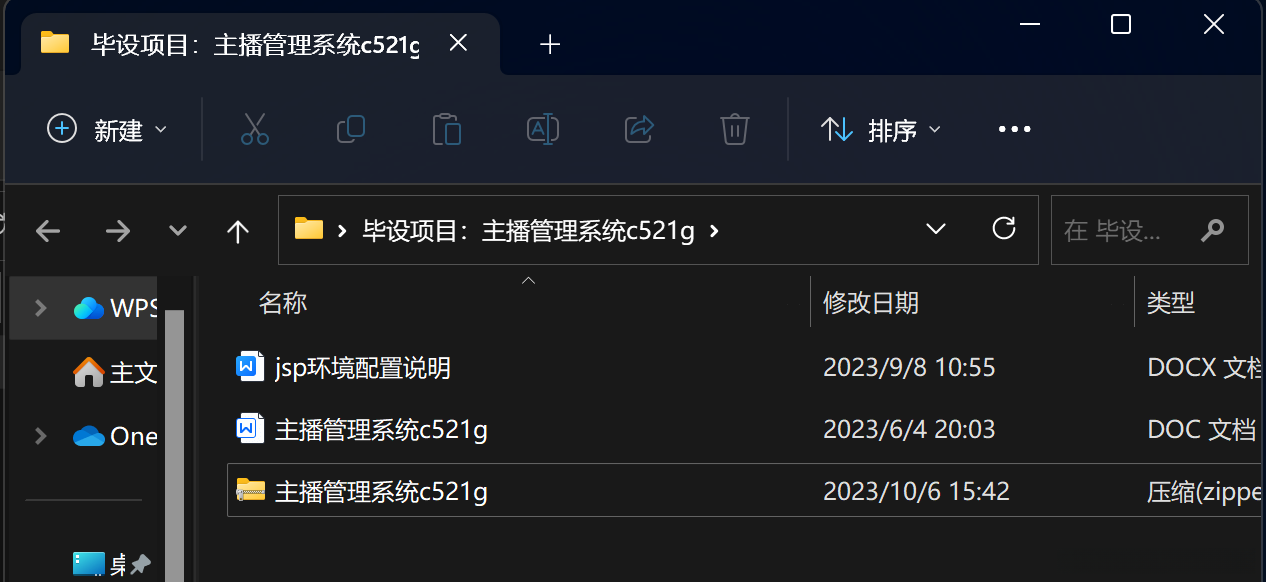The image size is (1266, 582).
Task: Open the 新建 dropdown menu
Action: 107,129
